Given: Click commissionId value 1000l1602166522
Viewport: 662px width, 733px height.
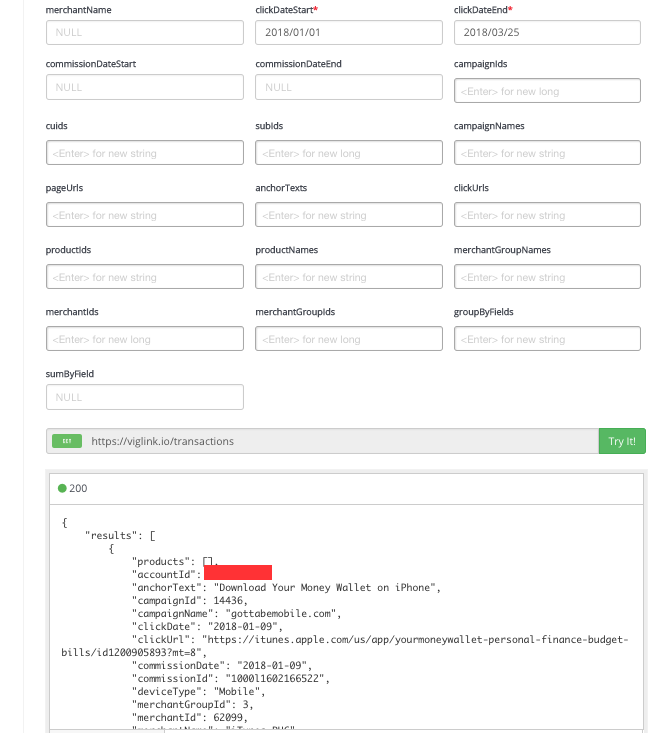Looking at the screenshot, I should pyautogui.click(x=275, y=678).
